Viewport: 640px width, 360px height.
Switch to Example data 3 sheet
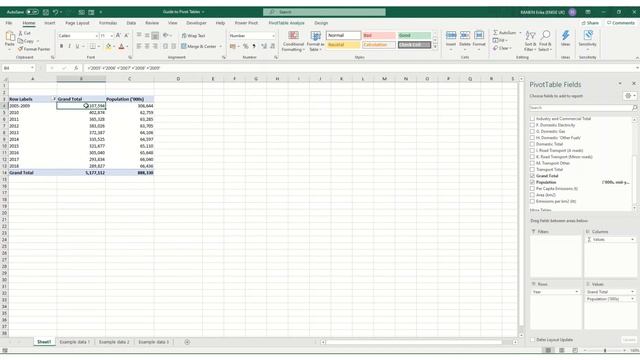153,342
